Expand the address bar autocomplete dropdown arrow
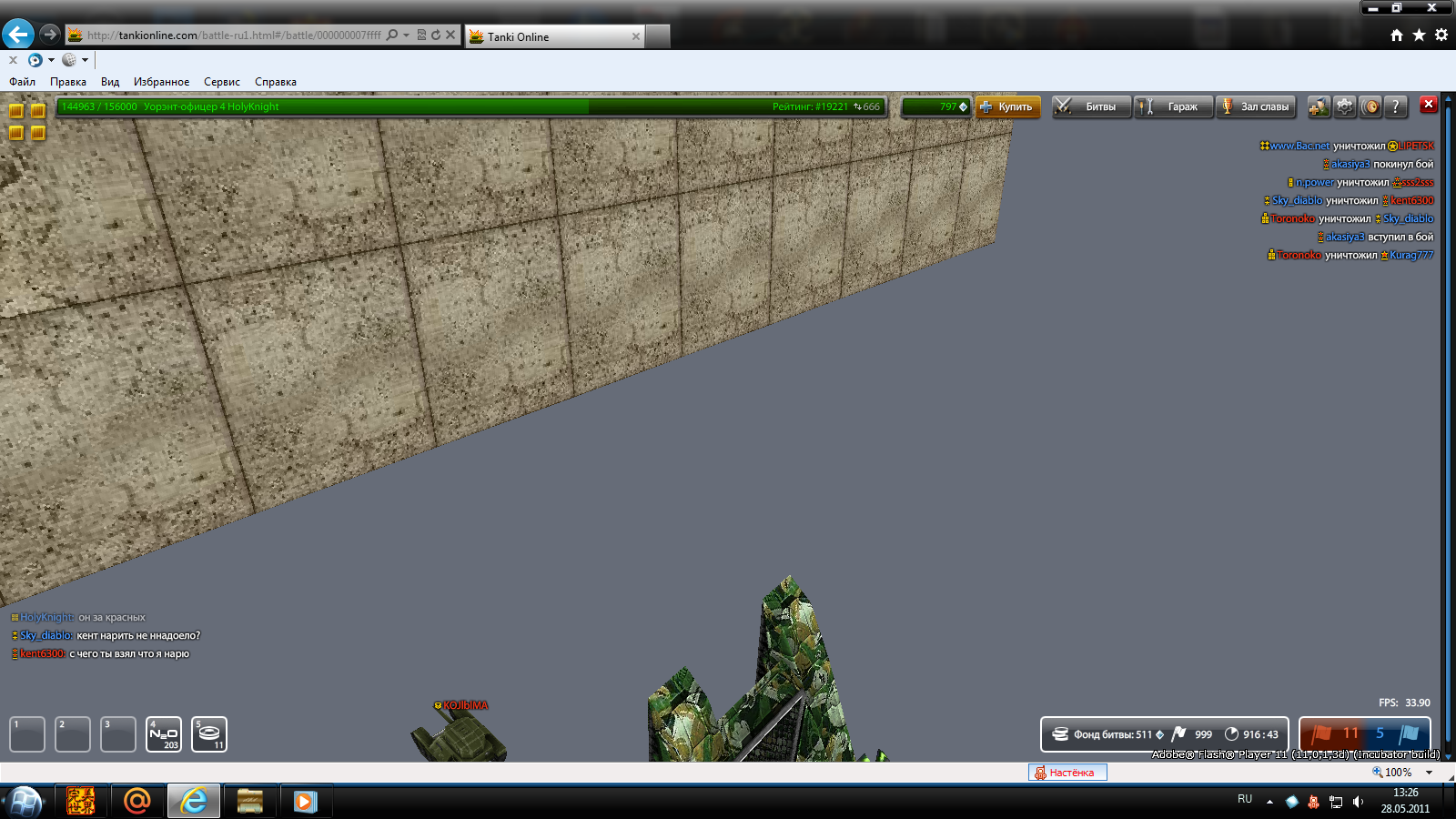Viewport: 1456px width, 819px height. click(406, 35)
